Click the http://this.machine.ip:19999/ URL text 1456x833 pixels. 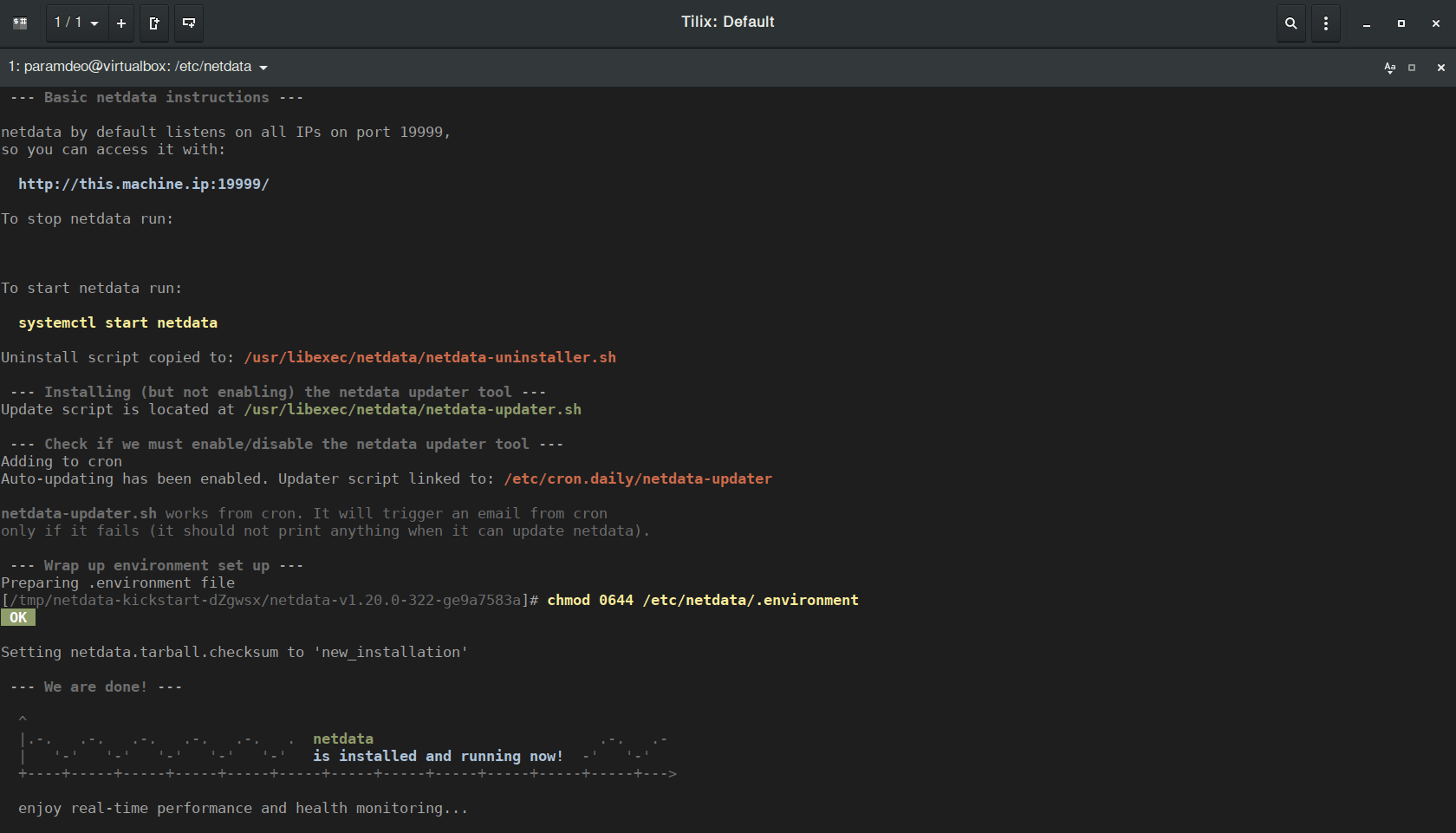[144, 184]
